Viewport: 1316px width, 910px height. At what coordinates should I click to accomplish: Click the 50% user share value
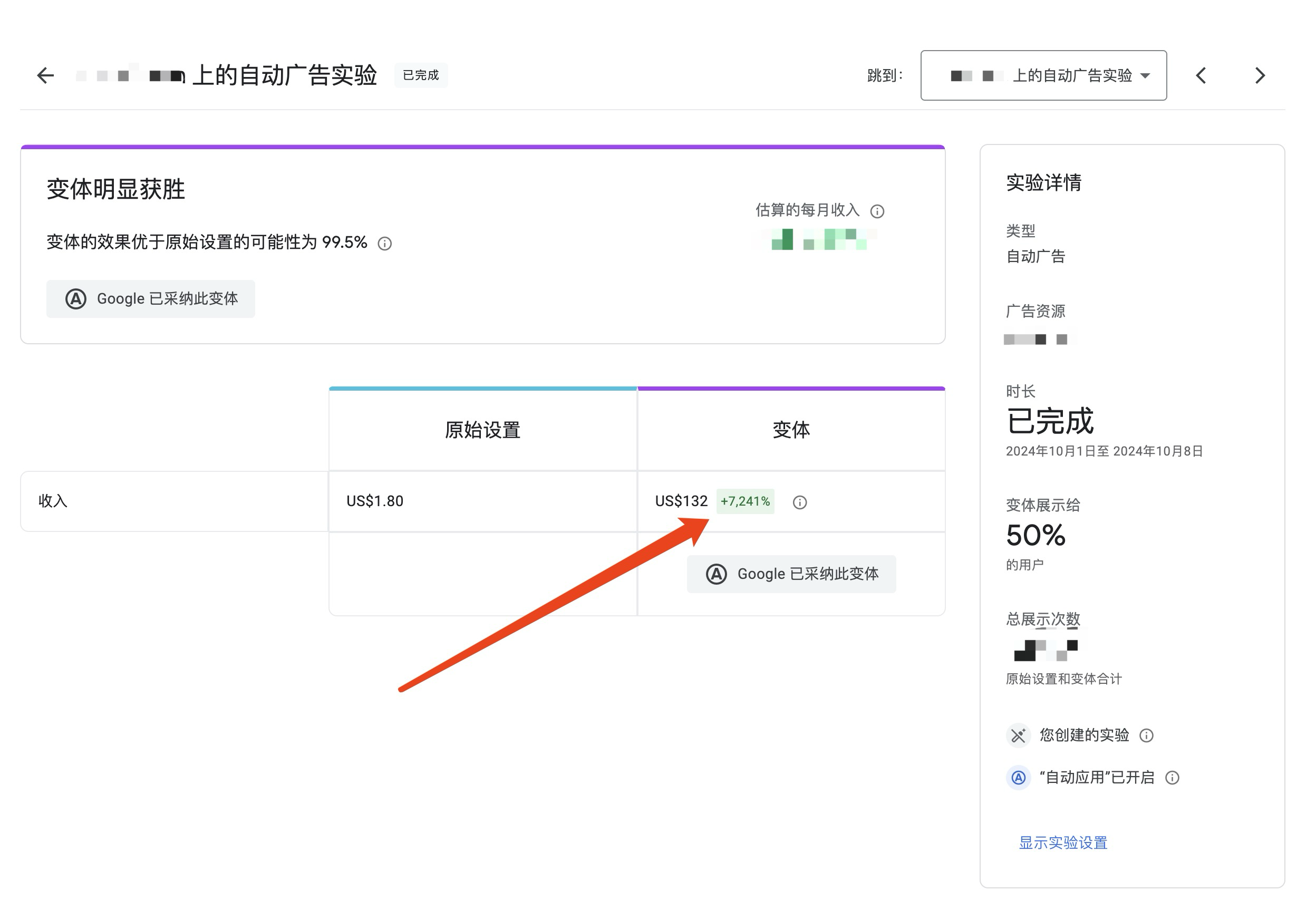pyautogui.click(x=1036, y=535)
